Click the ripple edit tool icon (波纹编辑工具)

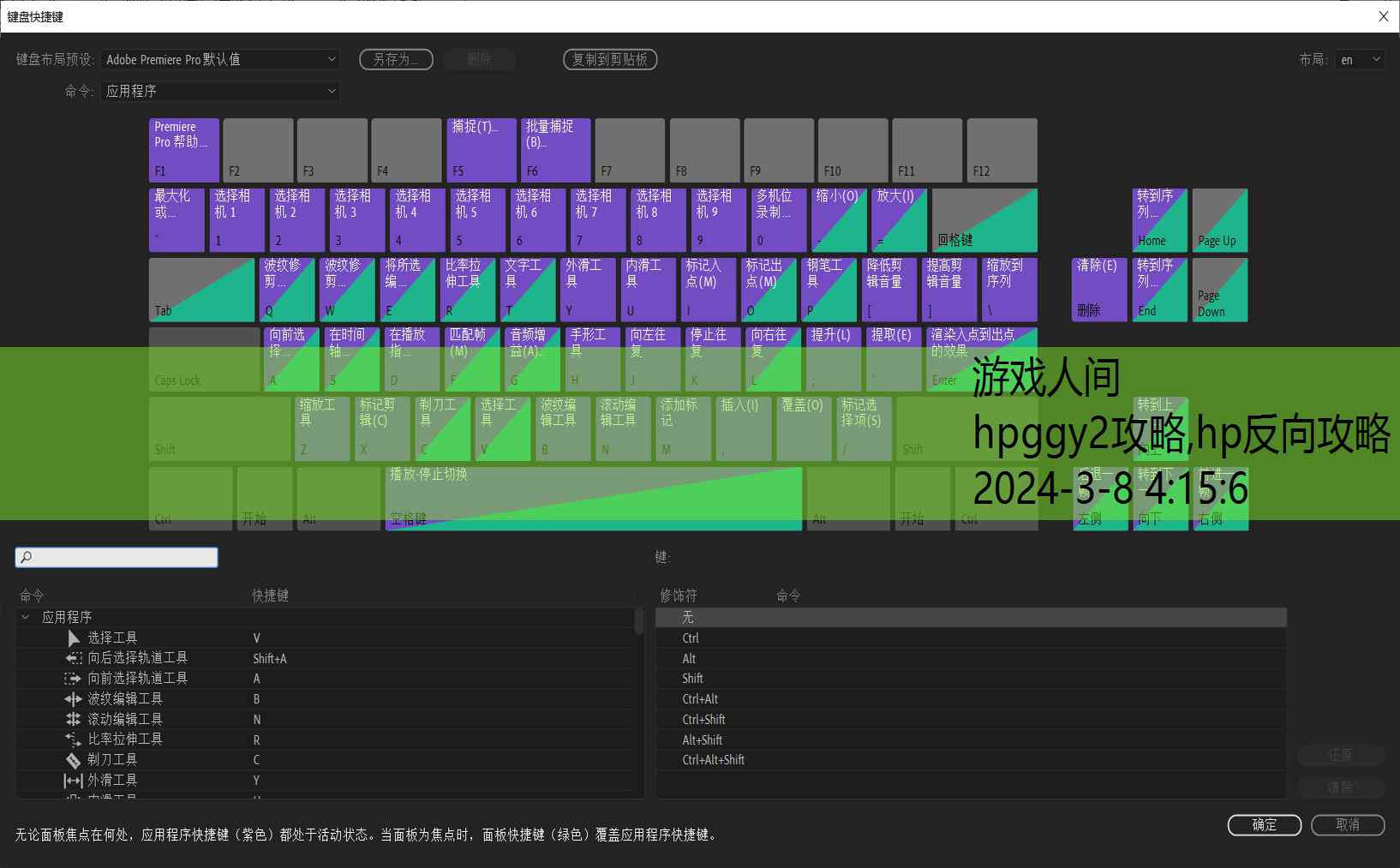coord(73,698)
